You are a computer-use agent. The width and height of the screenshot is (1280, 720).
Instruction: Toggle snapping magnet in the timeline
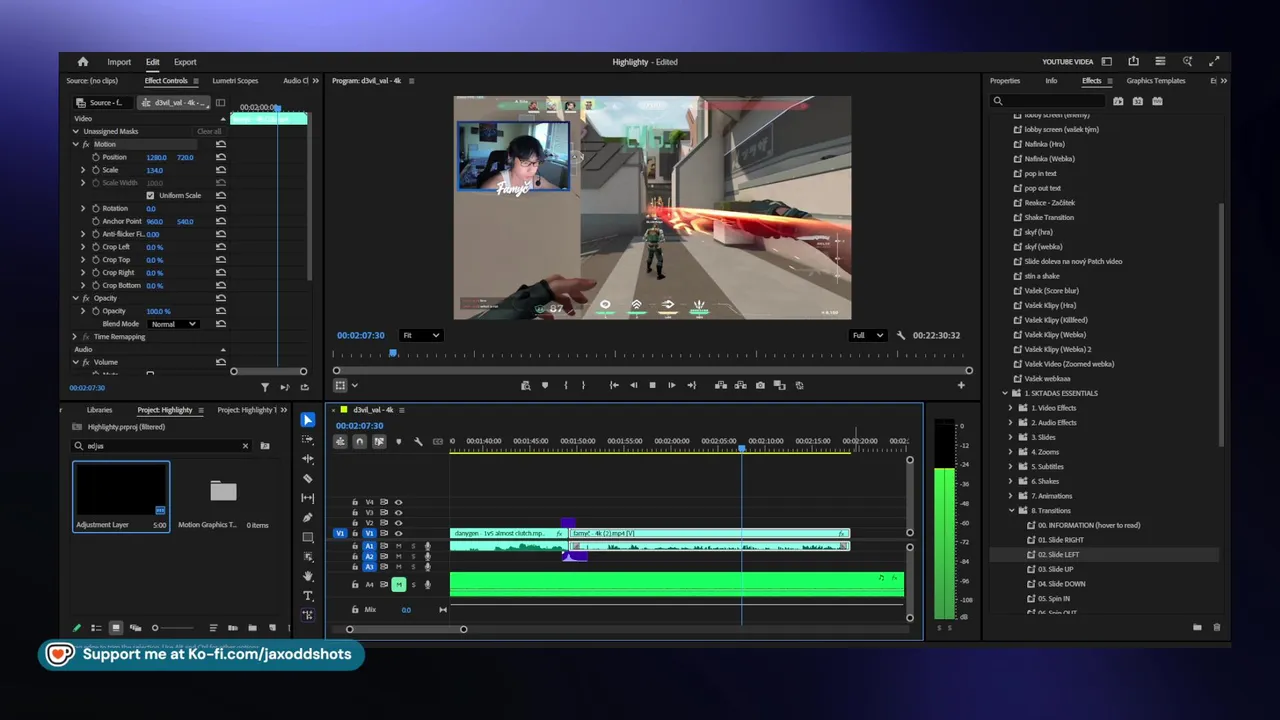coord(359,441)
